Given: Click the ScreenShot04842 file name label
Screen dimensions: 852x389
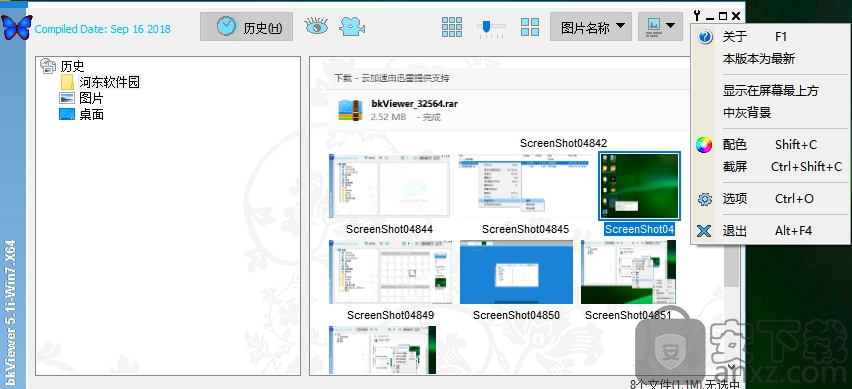Looking at the screenshot, I should pyautogui.click(x=563, y=143).
